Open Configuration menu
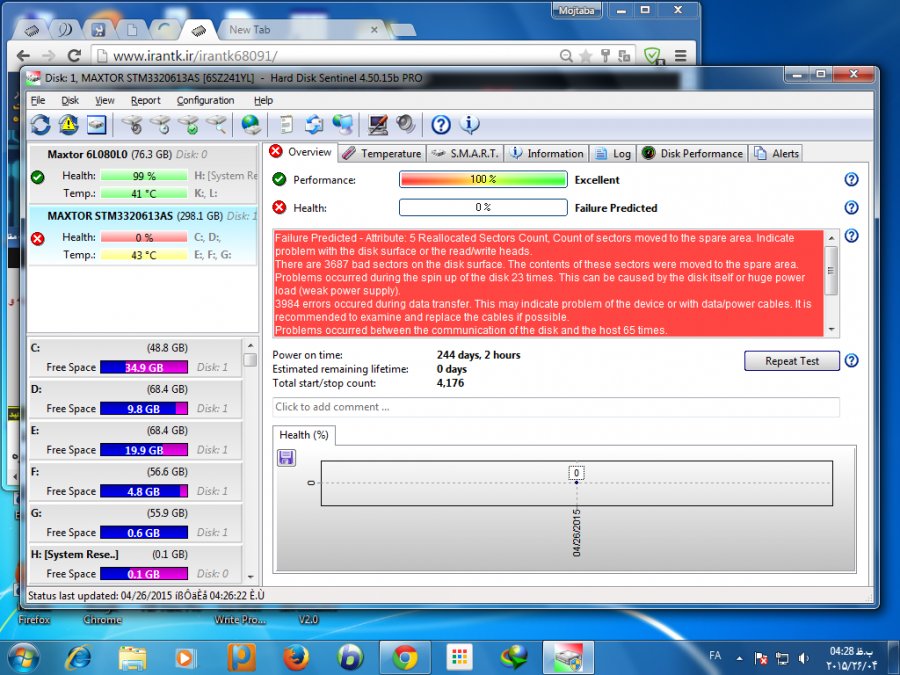This screenshot has width=900, height=675. [205, 100]
